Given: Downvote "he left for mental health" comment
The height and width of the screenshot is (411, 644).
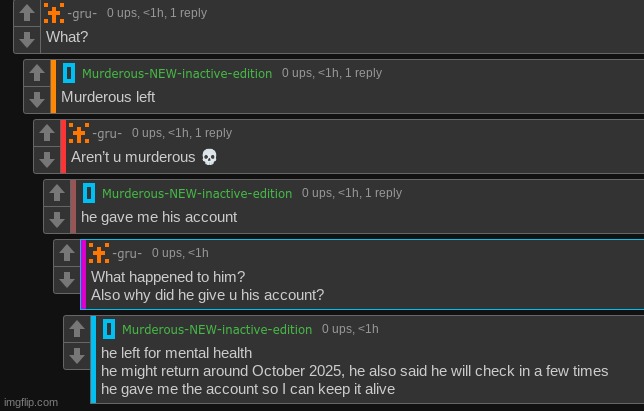Looking at the screenshot, I should (77, 355).
